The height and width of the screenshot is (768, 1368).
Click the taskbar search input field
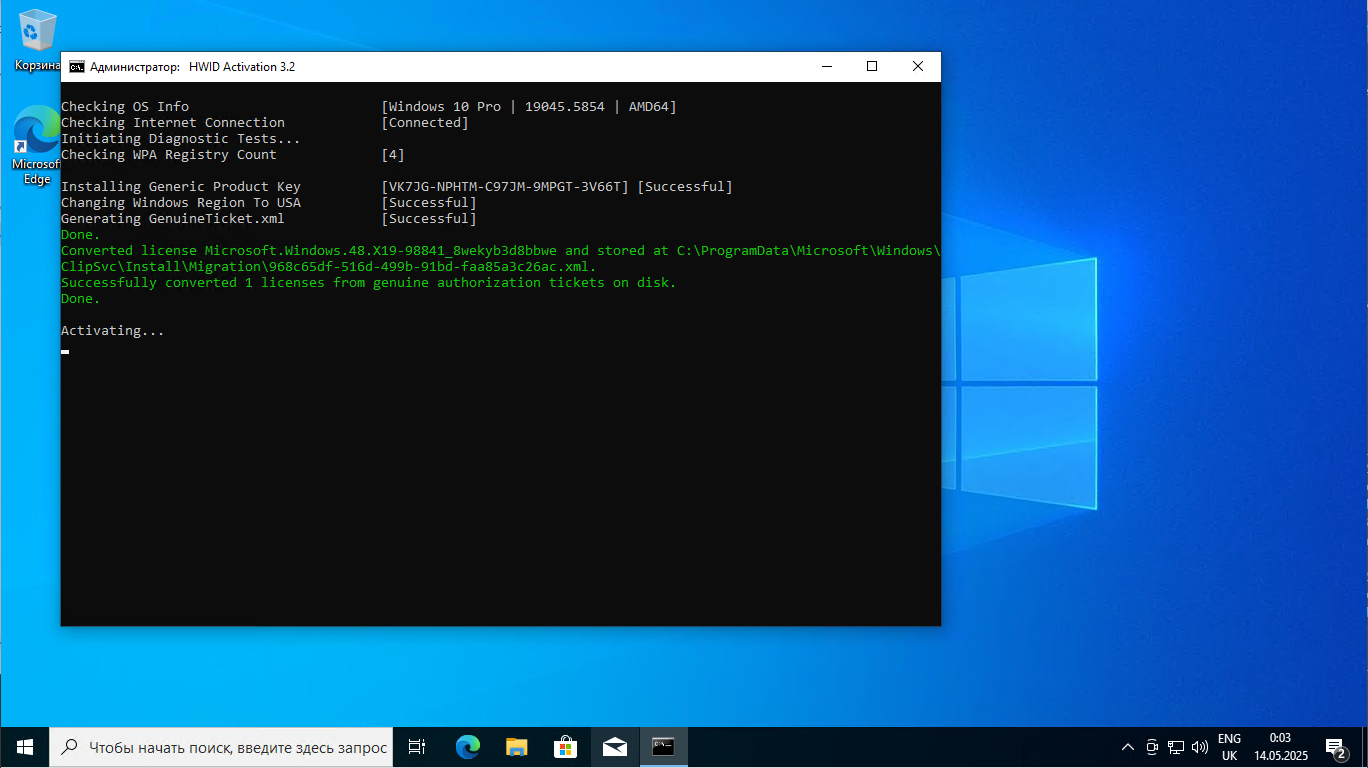click(x=237, y=747)
